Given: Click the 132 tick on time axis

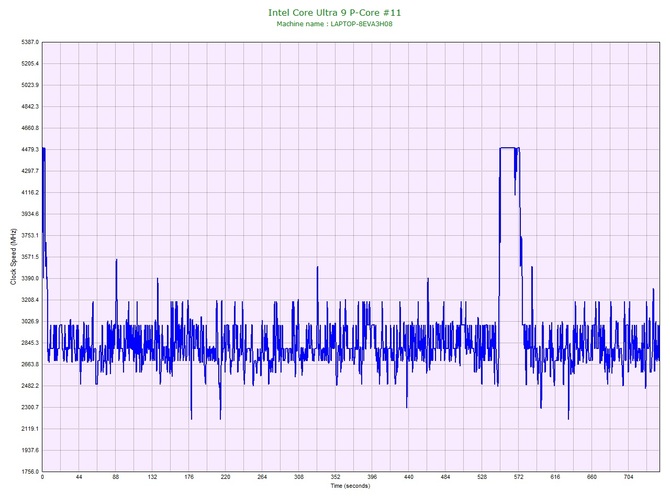Looking at the screenshot, I should click(x=152, y=477).
